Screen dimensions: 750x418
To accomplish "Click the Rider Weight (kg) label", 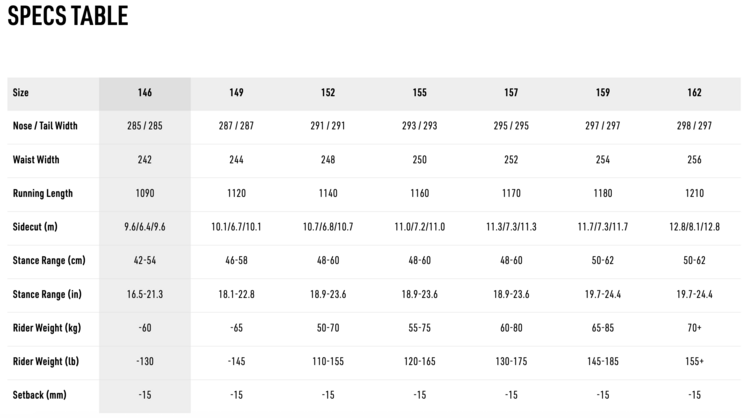I will coord(47,327).
